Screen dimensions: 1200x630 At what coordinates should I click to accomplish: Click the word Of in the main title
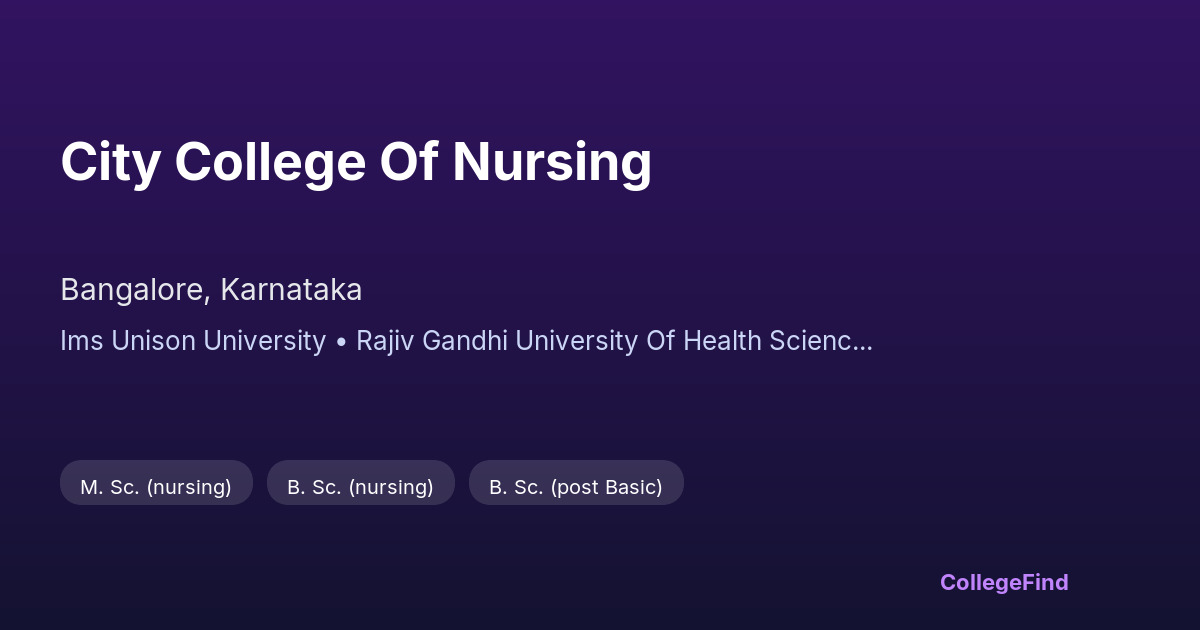[x=408, y=162]
